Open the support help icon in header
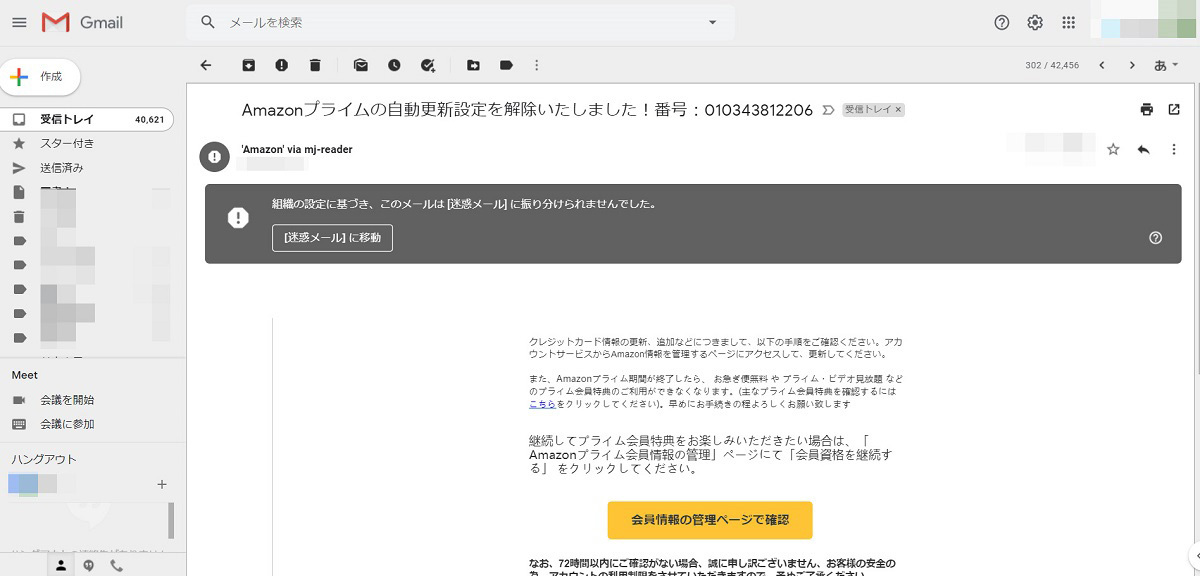 pos(1002,22)
